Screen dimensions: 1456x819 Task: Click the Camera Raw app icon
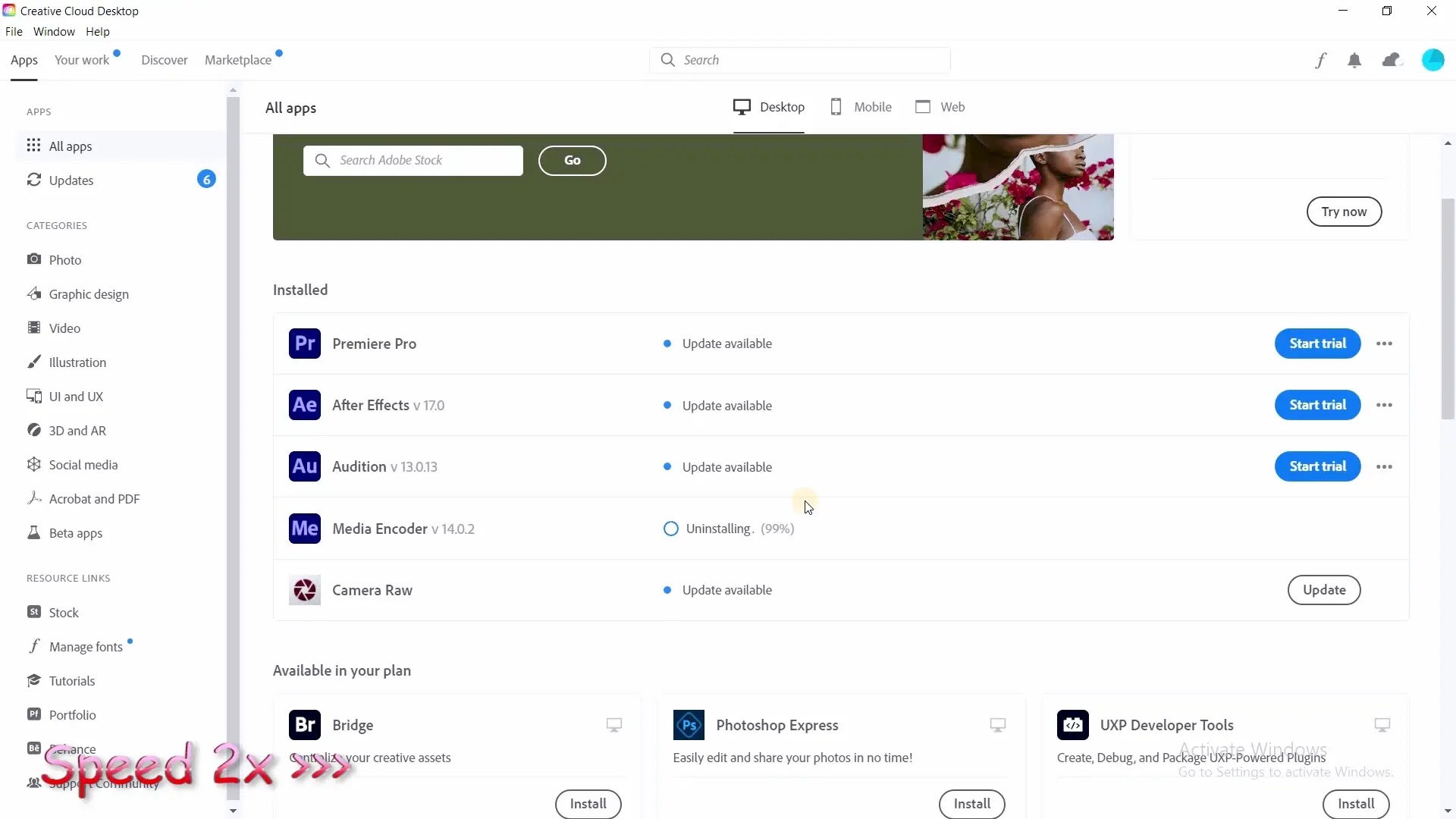[304, 590]
